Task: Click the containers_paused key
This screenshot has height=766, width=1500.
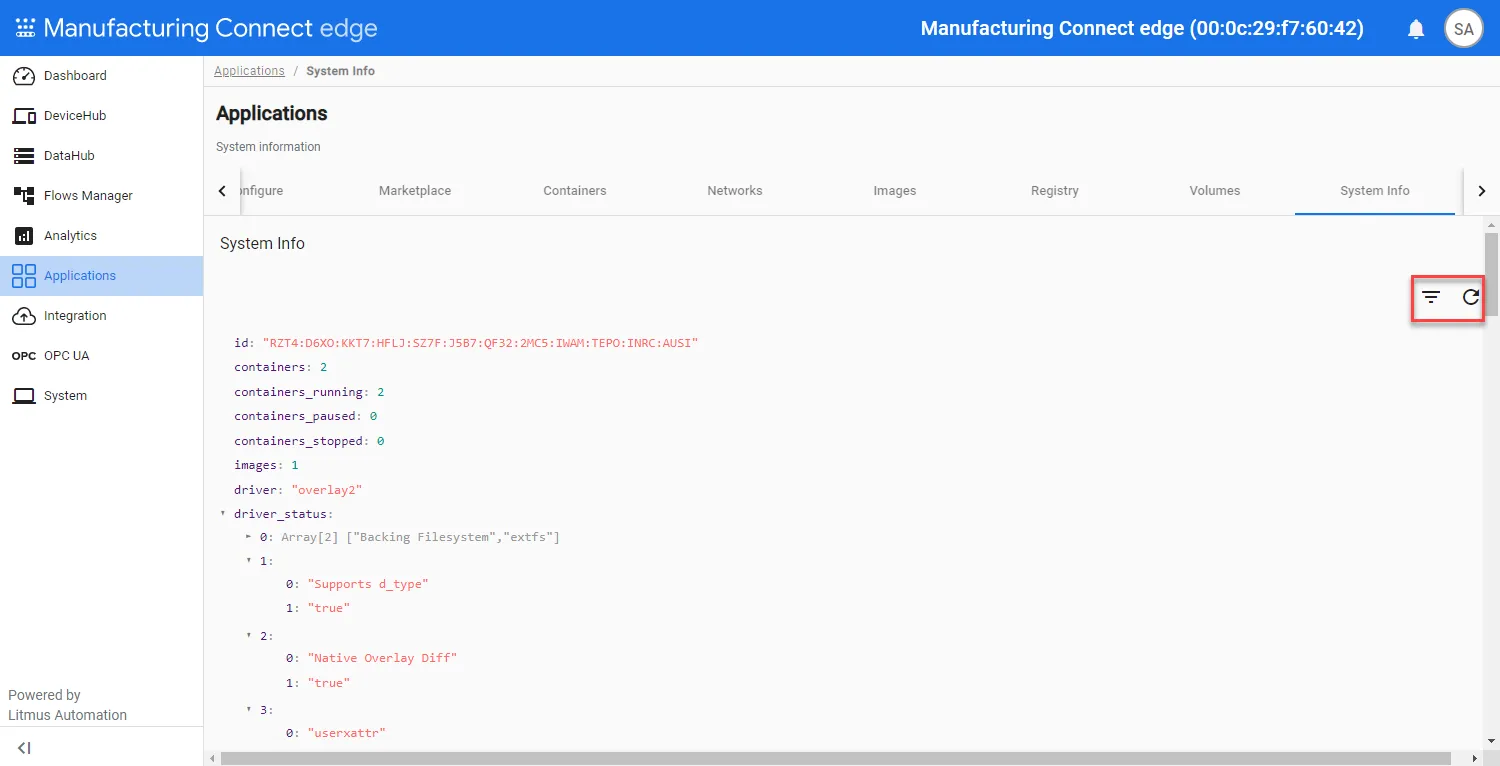Action: coord(295,416)
